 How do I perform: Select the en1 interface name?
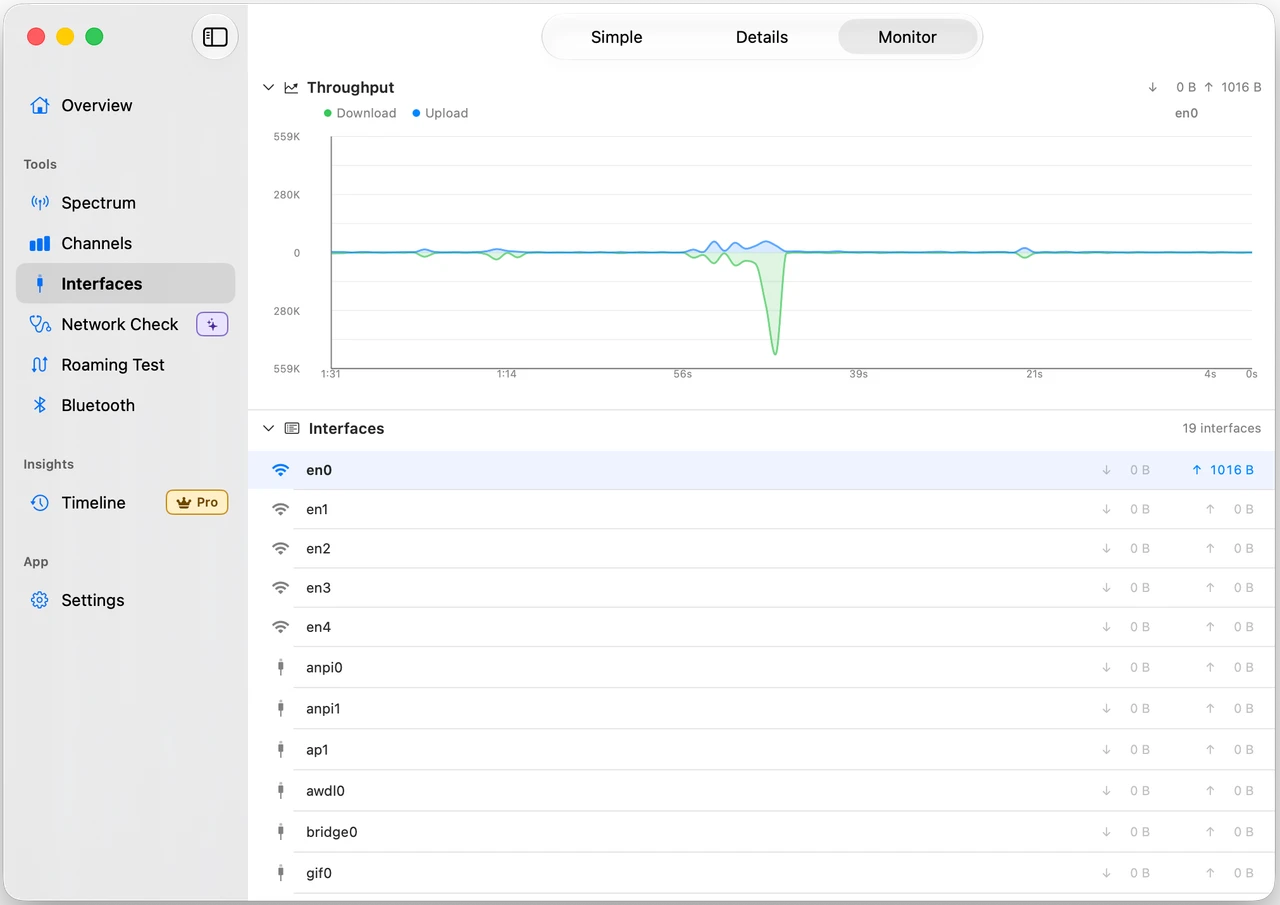[317, 509]
